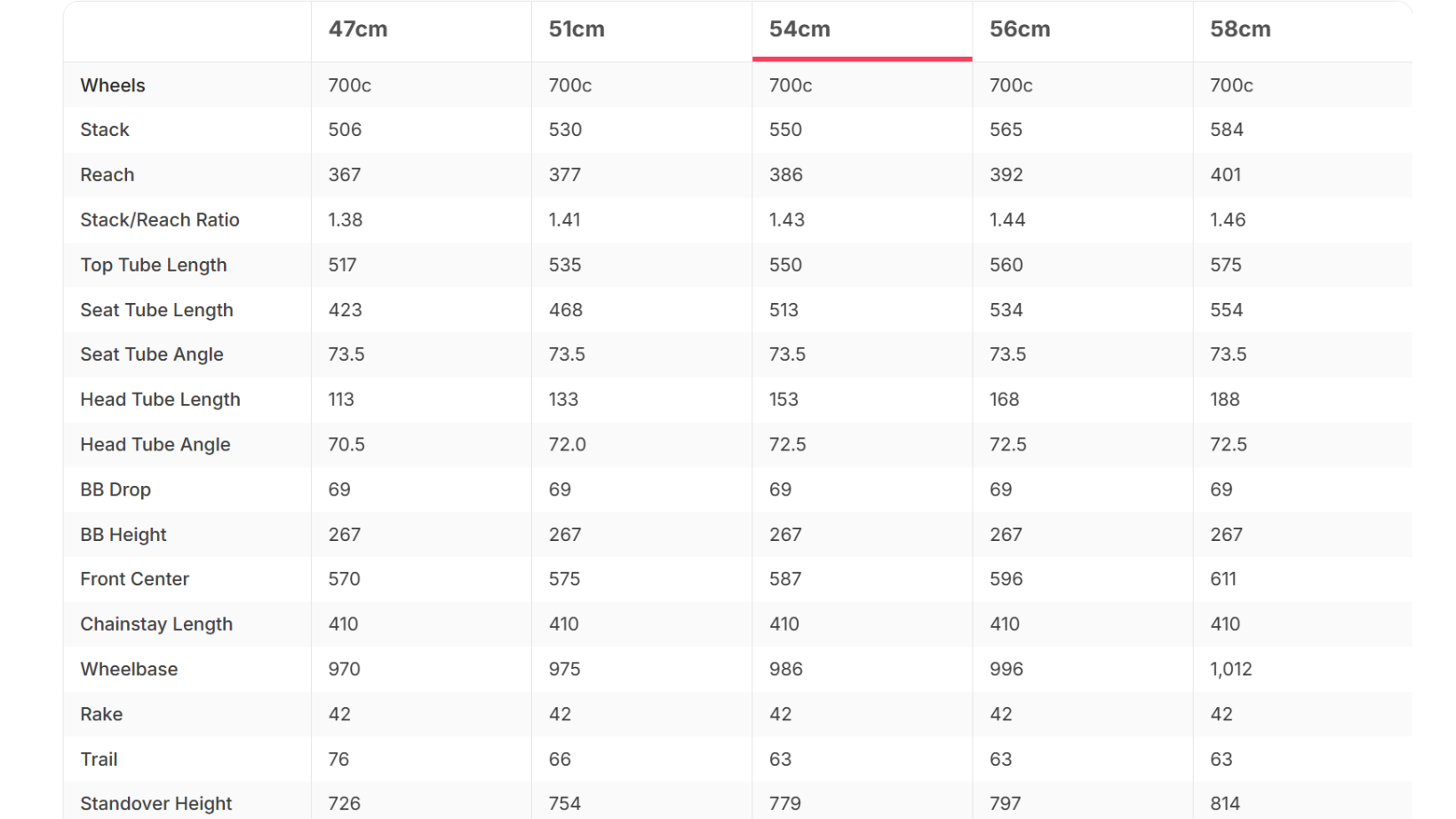Screen dimensions: 1456x819
Task: Click the Top Tube Length label
Action: coord(154,265)
